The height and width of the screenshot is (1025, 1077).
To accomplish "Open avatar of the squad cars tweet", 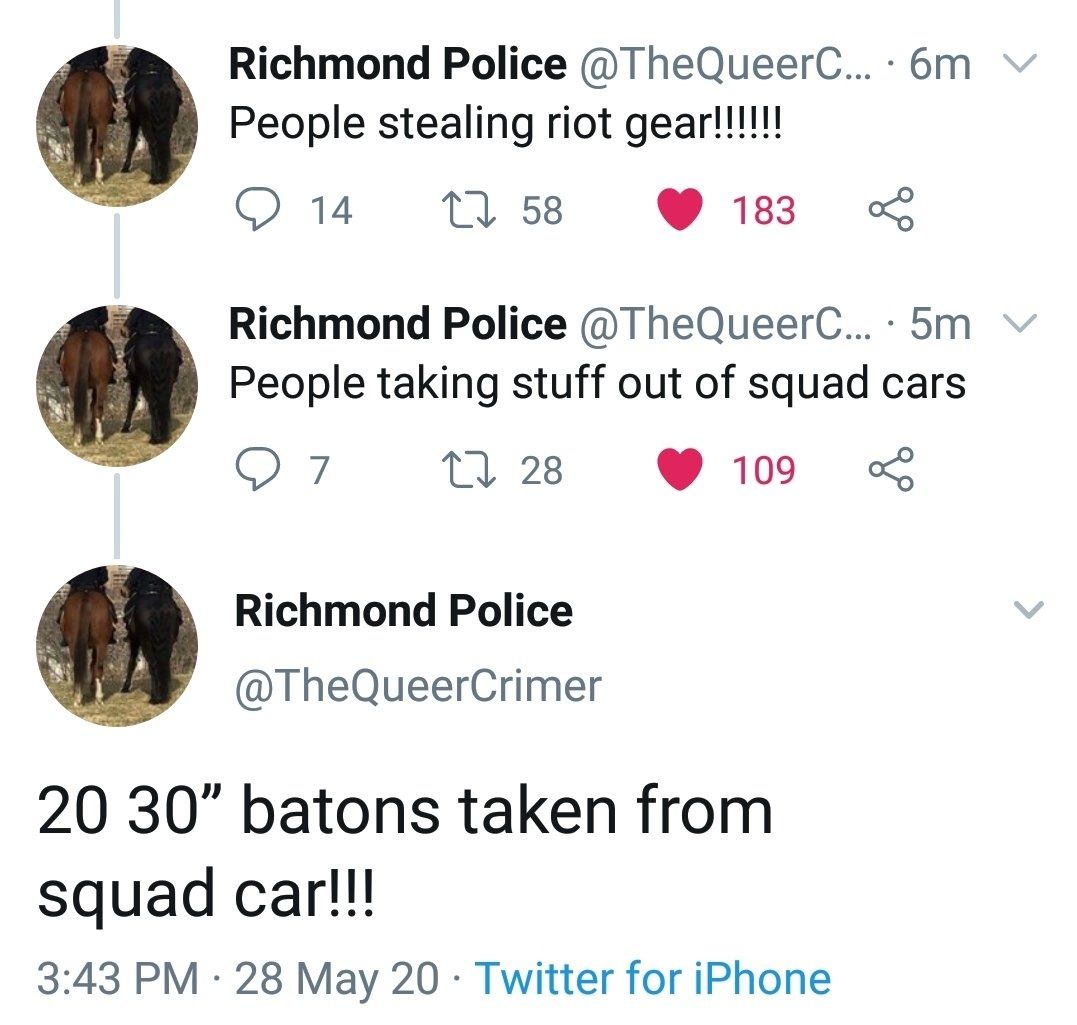I will click(x=116, y=385).
